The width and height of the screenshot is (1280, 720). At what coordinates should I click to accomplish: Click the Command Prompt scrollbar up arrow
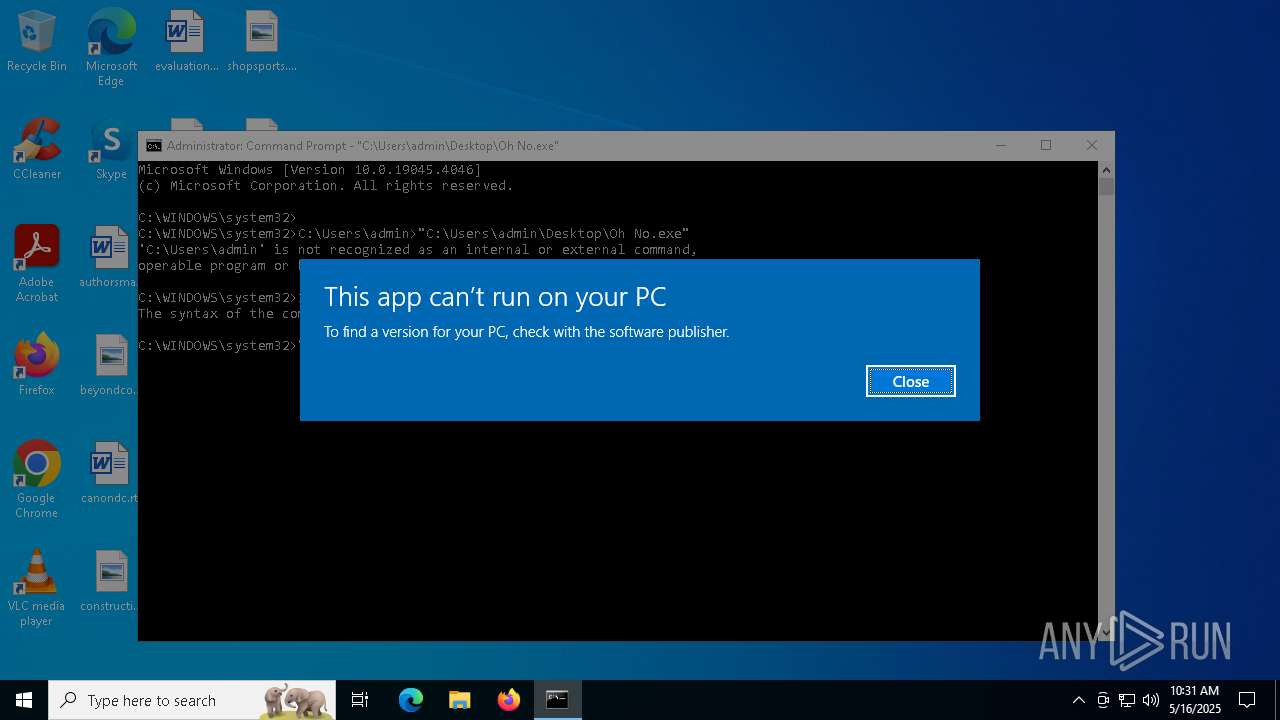pos(1106,170)
